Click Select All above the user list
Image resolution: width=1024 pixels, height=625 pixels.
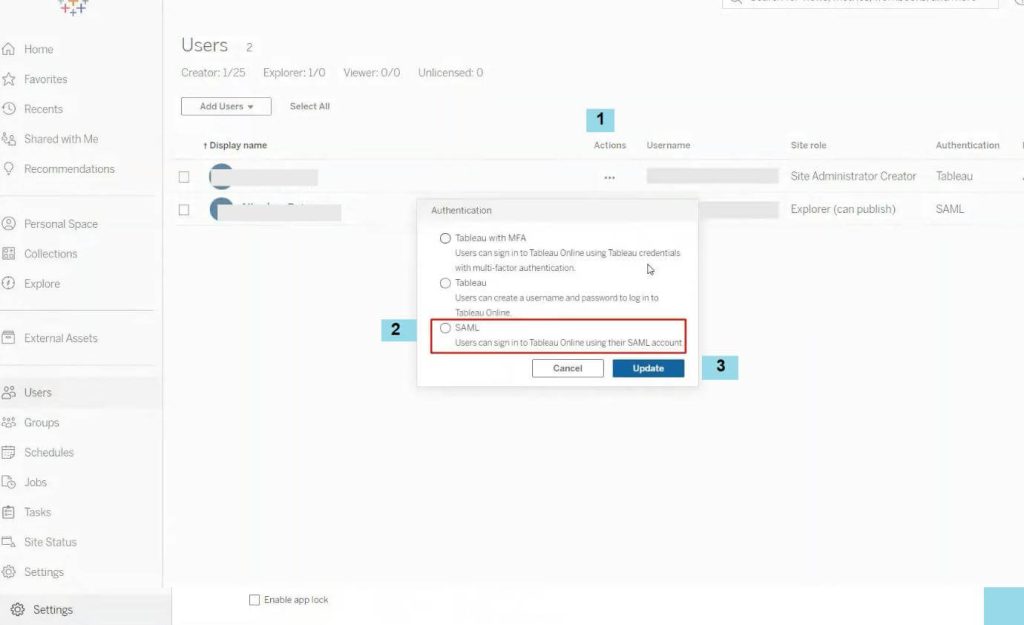click(x=309, y=106)
